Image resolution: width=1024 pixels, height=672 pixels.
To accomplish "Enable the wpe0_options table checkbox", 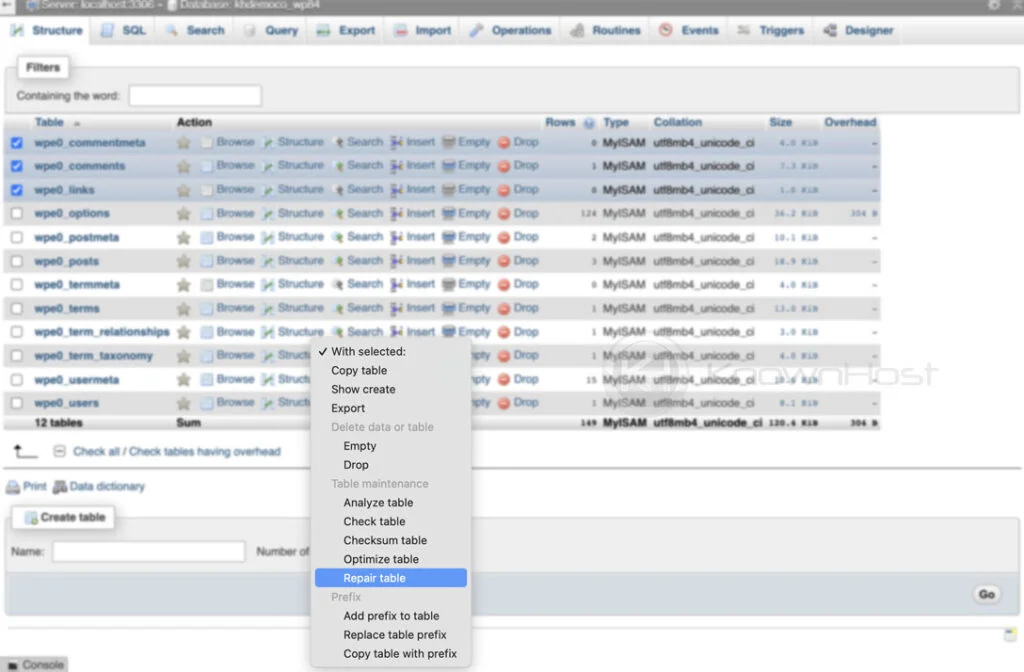I will click(x=16, y=214).
